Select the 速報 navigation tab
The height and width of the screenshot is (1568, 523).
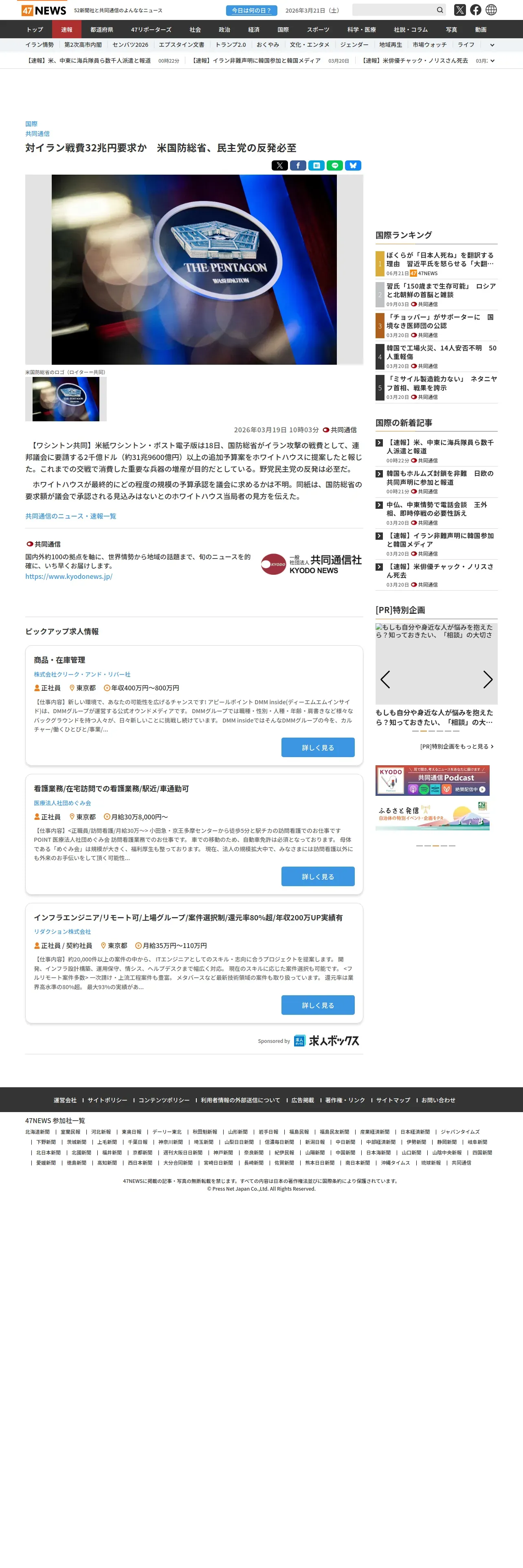(x=66, y=29)
